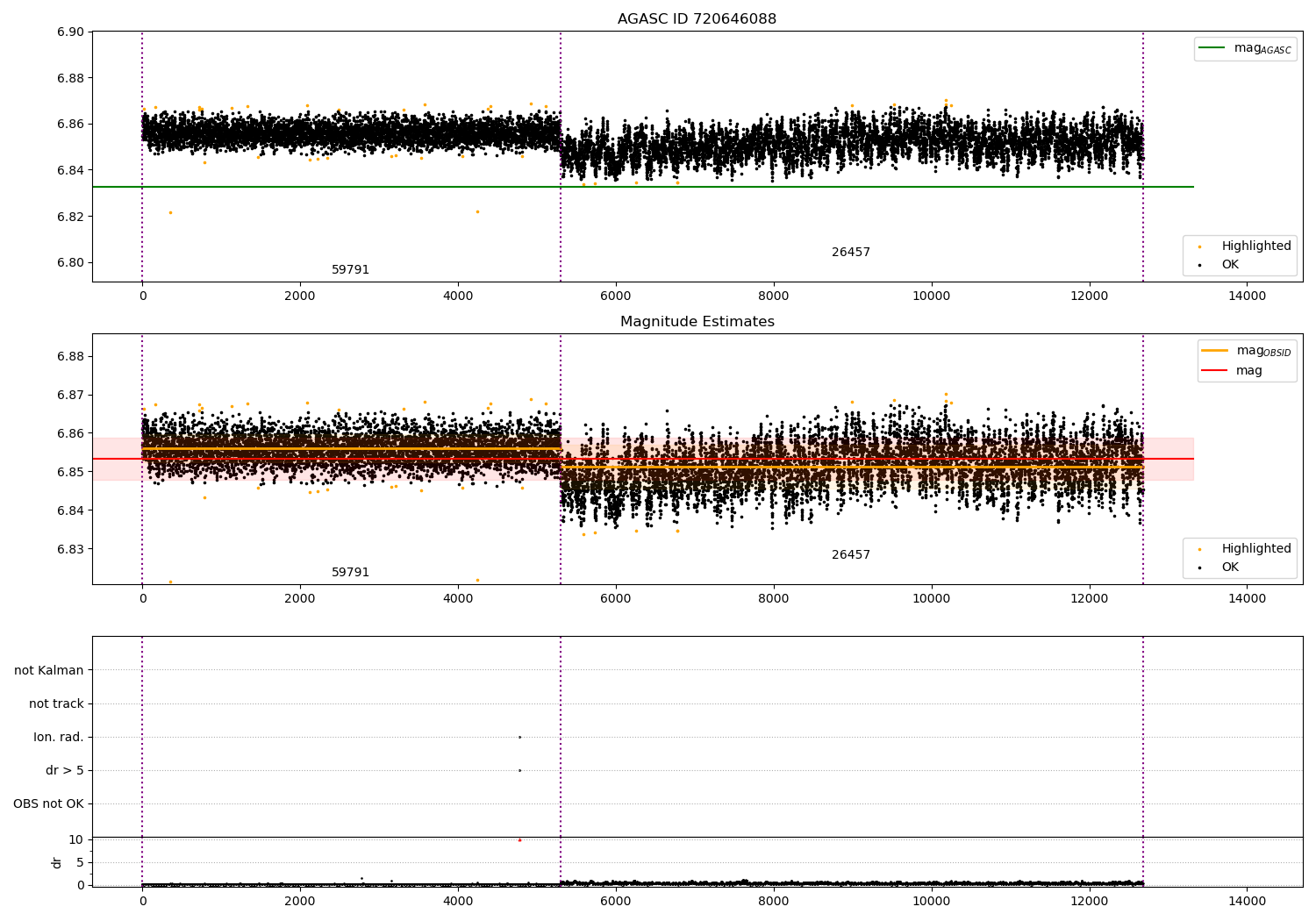Click the orange mag OBSID legend line swatch

[1214, 351]
